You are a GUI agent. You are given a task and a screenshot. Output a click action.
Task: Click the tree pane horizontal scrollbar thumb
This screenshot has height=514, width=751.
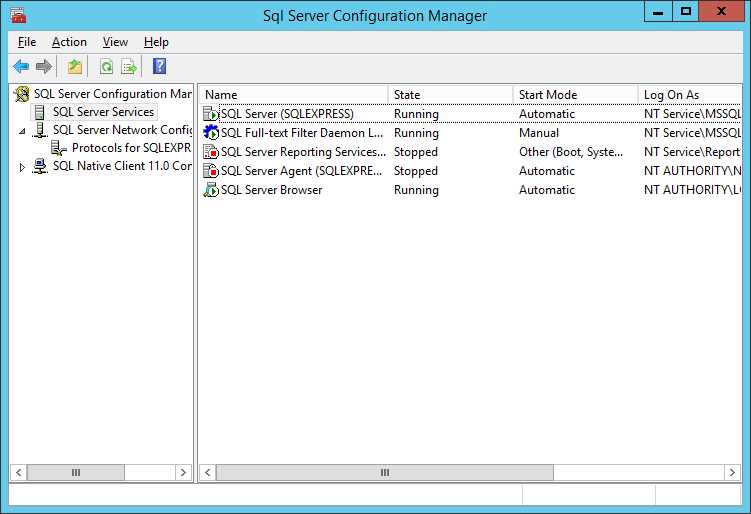pos(76,473)
